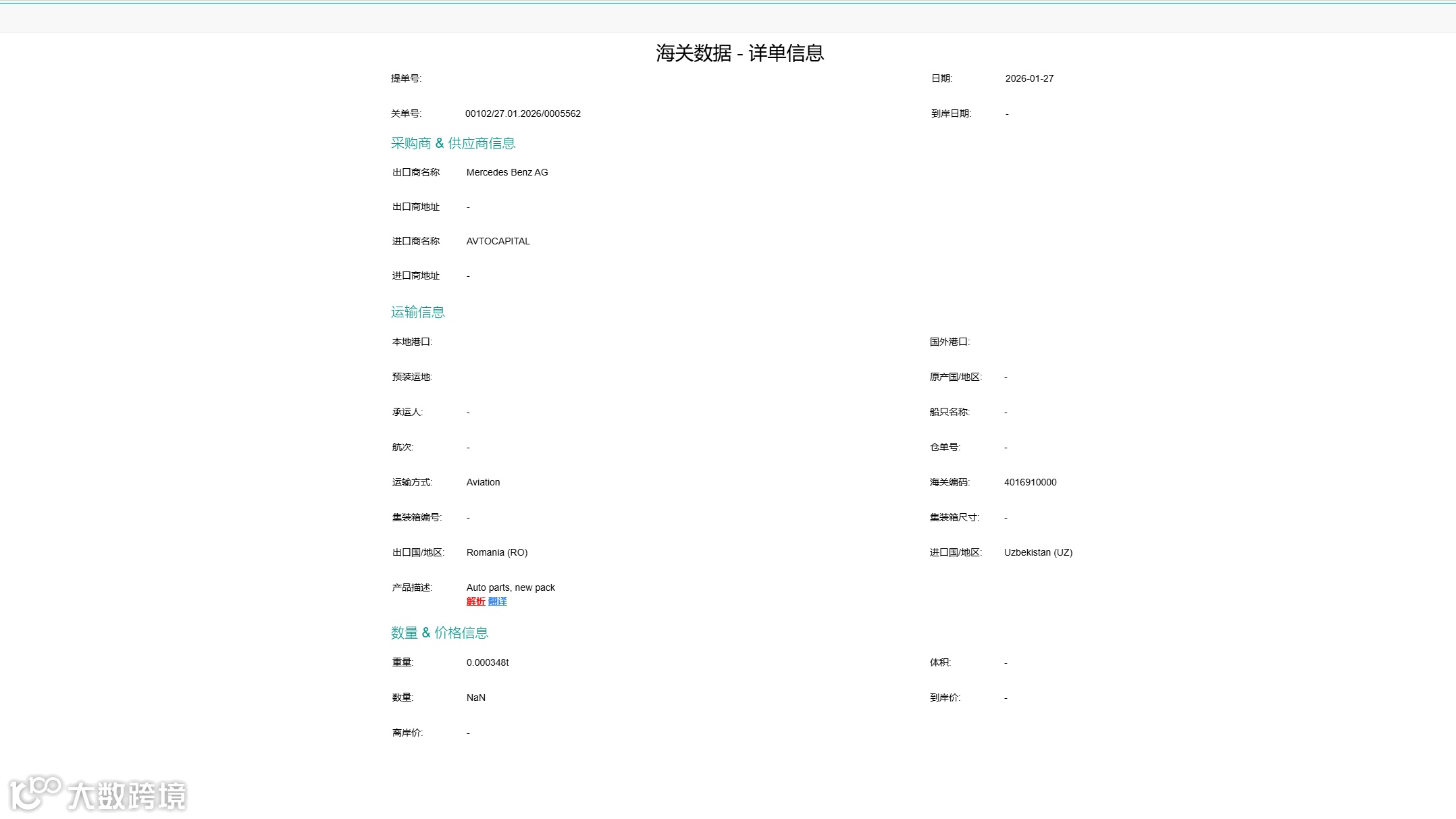Viewport: 1456px width, 819px height.
Task: Click the NaN quantity value
Action: [475, 697]
